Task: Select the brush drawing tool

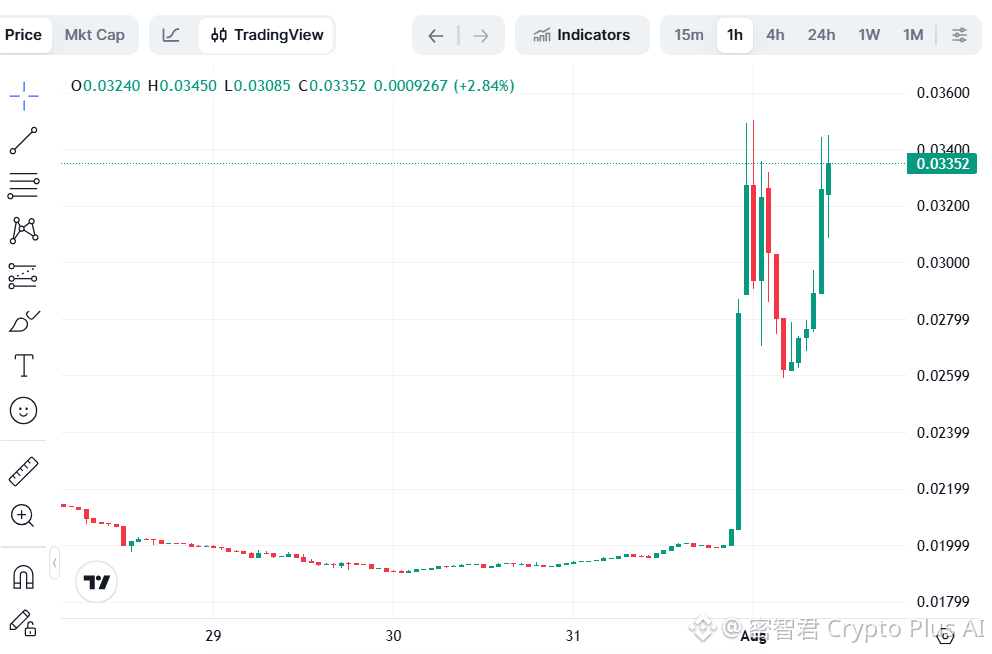Action: pos(24,321)
